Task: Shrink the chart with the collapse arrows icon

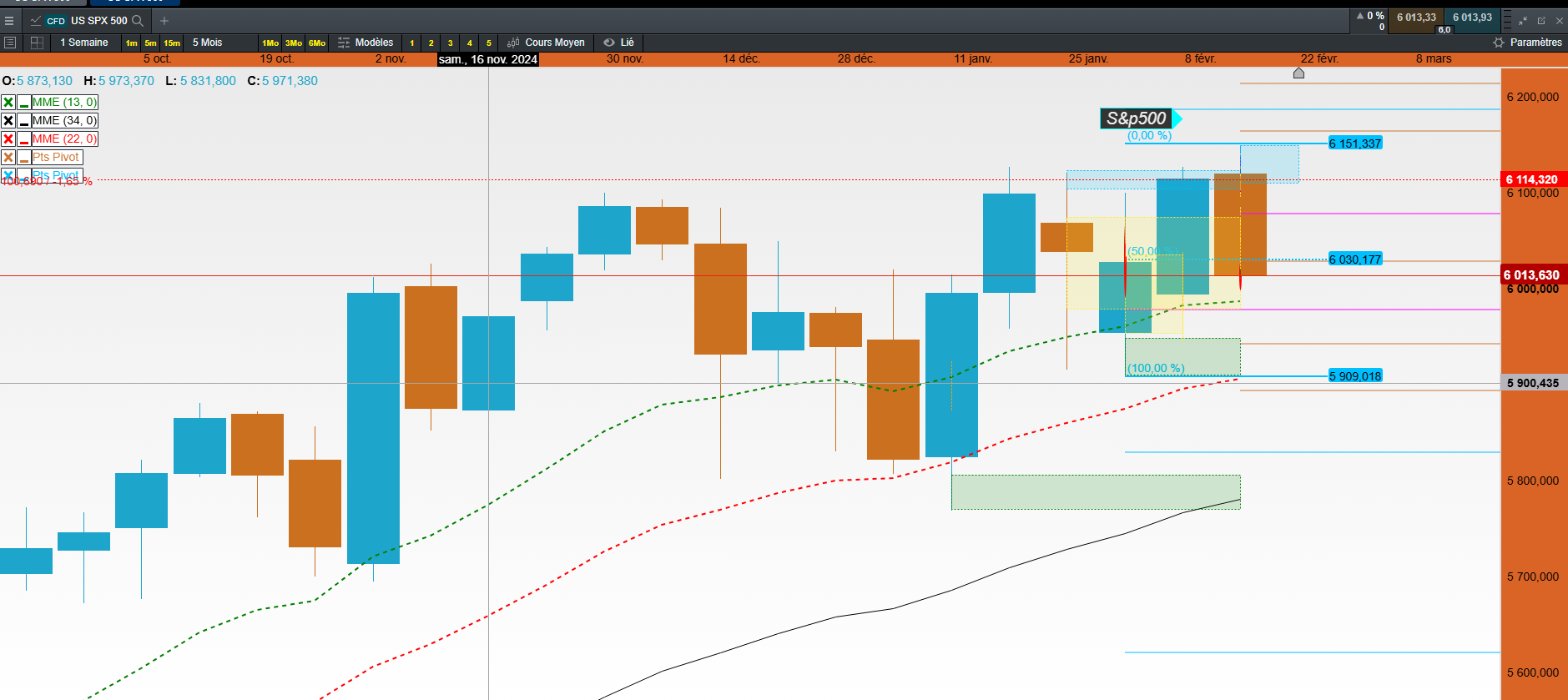Action: coord(1523,21)
